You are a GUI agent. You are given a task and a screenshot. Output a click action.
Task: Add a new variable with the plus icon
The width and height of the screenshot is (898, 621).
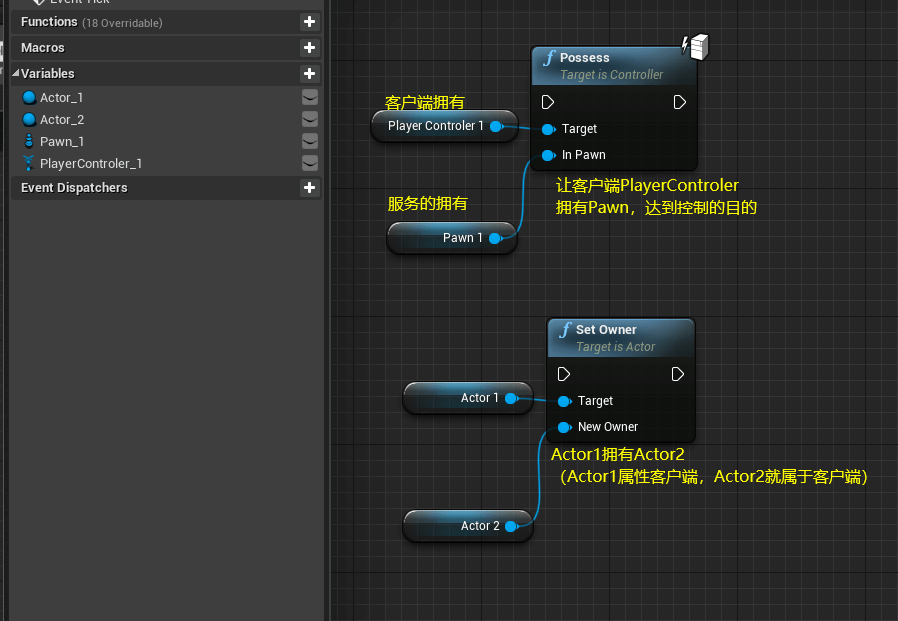(309, 73)
